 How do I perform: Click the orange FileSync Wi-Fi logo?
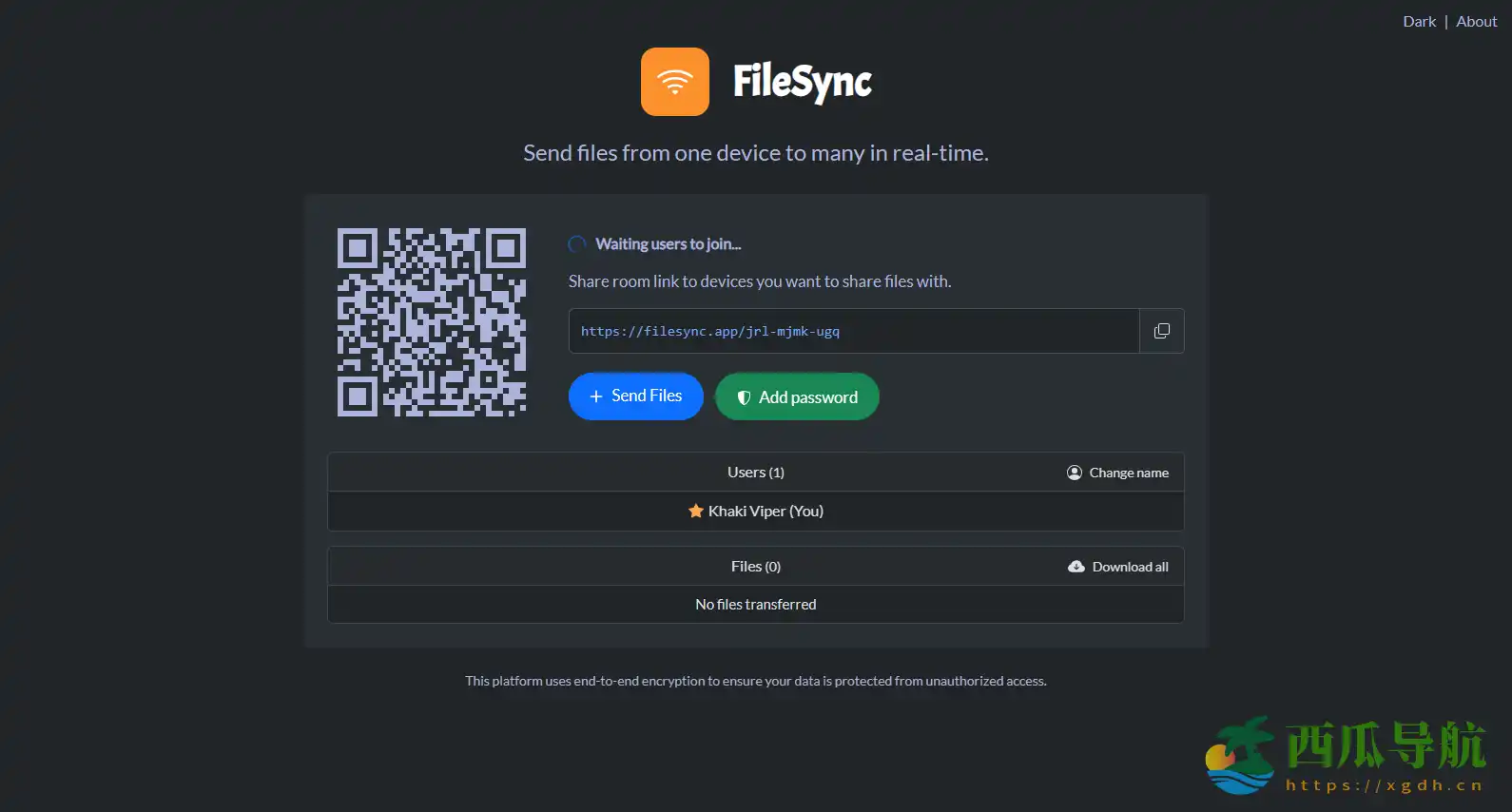[x=674, y=82]
